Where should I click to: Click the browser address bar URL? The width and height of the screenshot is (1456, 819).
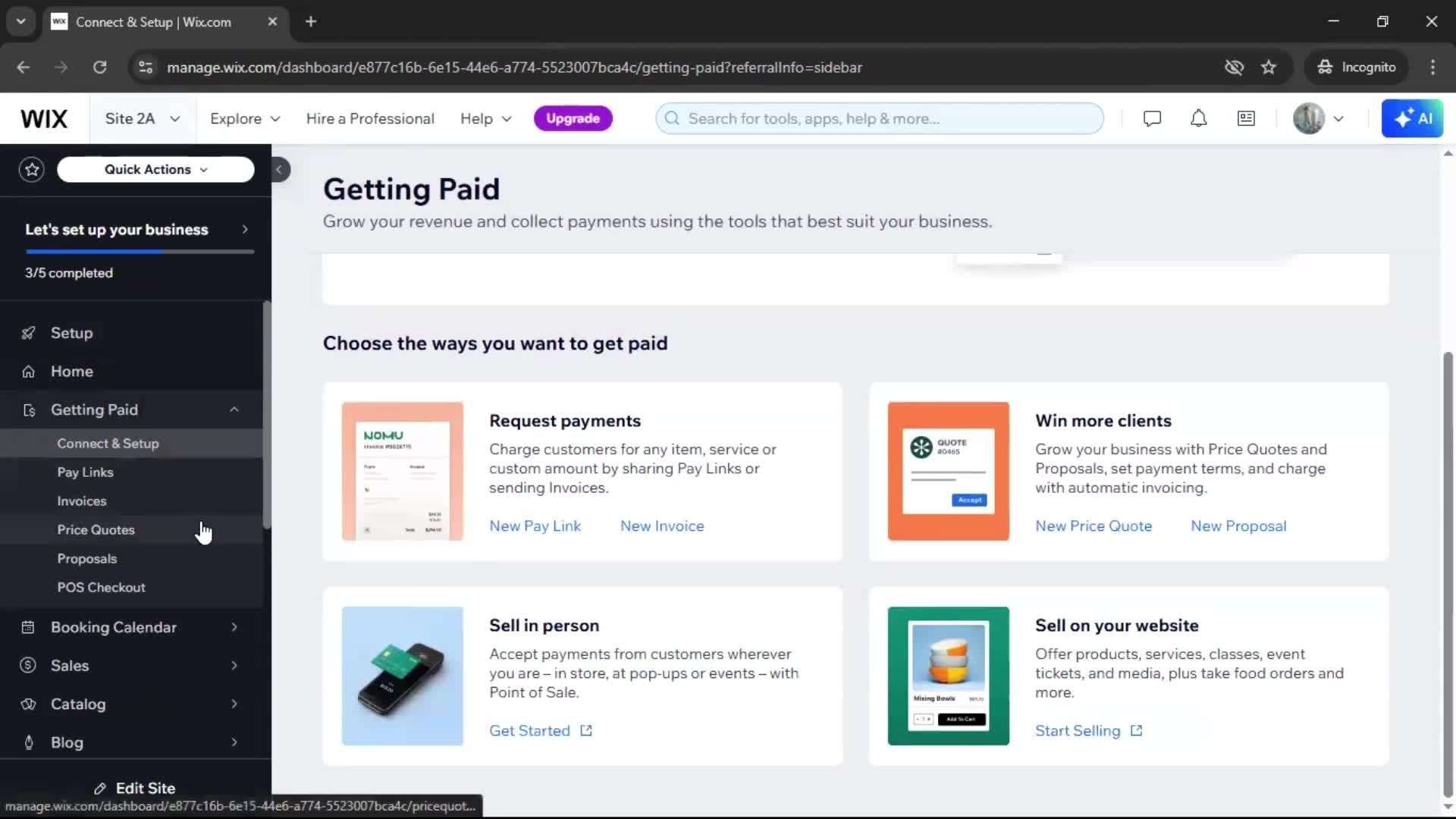[514, 67]
